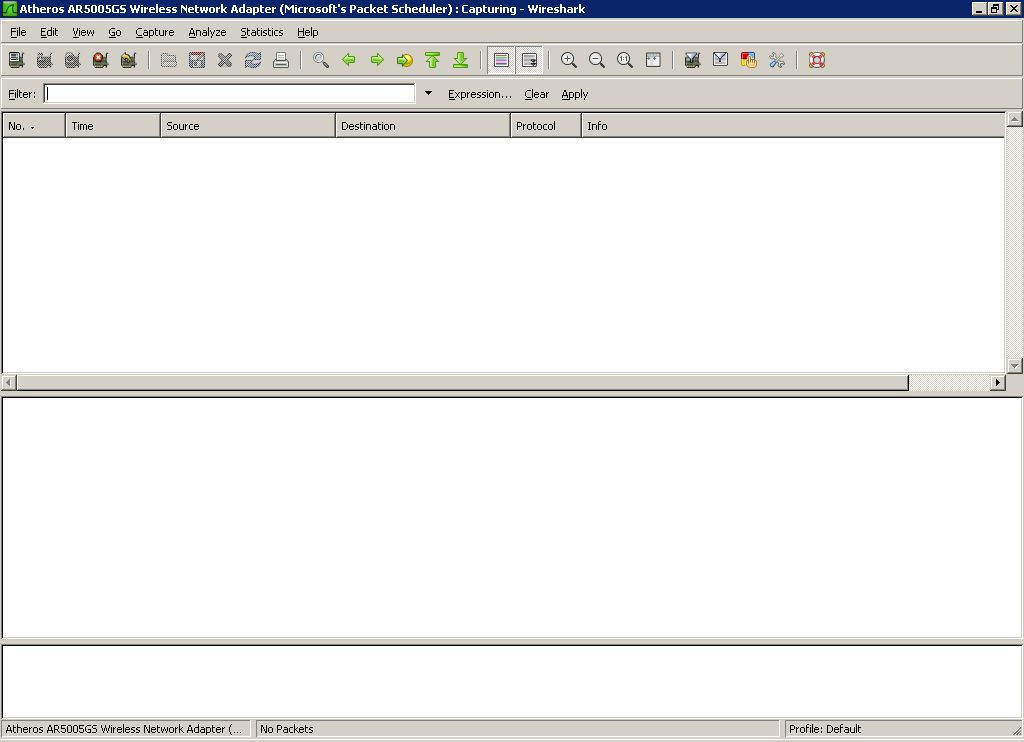
Task: Start a new live capture icon
Action: tap(72, 60)
